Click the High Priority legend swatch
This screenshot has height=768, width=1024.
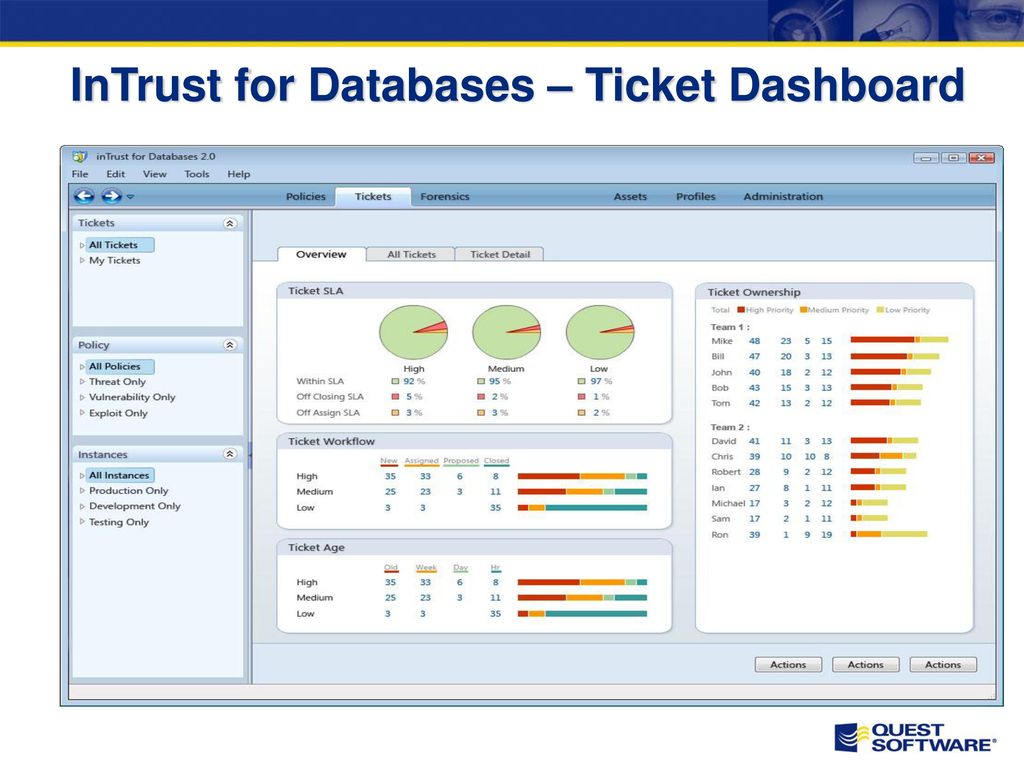point(741,310)
